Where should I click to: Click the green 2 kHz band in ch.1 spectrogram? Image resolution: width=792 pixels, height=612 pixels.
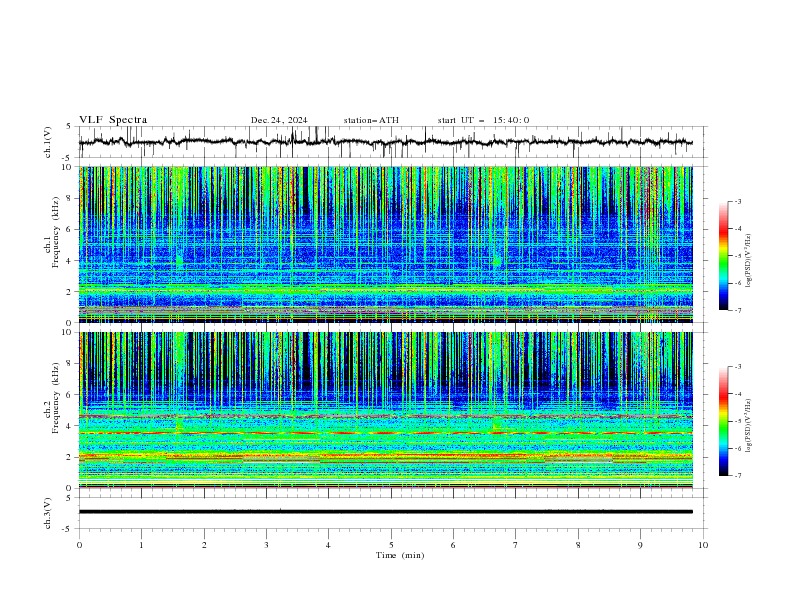(x=385, y=291)
